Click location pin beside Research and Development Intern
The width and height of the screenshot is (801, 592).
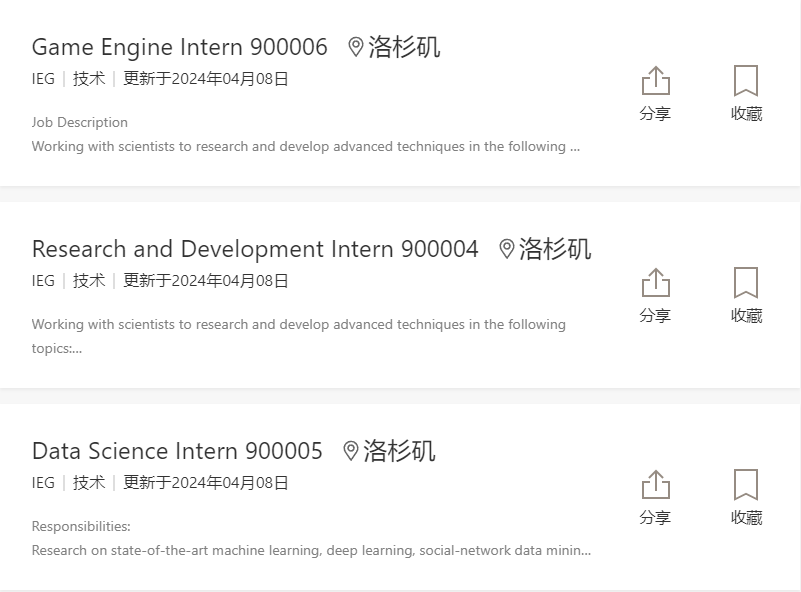tap(506, 249)
